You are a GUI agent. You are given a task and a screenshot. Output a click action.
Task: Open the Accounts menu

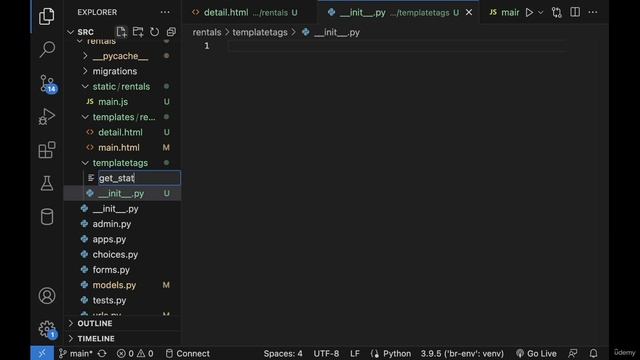coord(47,296)
